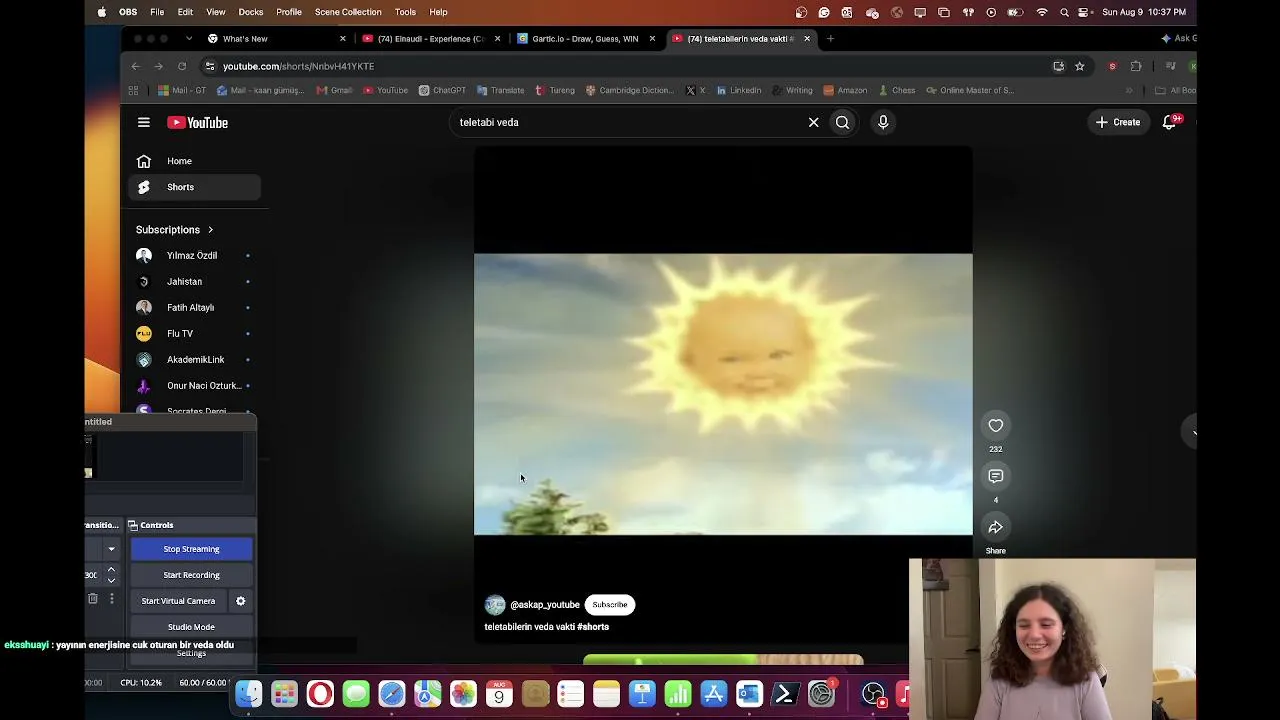This screenshot has width=1280, height=720.
Task: Open a new Chrome tab
Action: point(830,39)
